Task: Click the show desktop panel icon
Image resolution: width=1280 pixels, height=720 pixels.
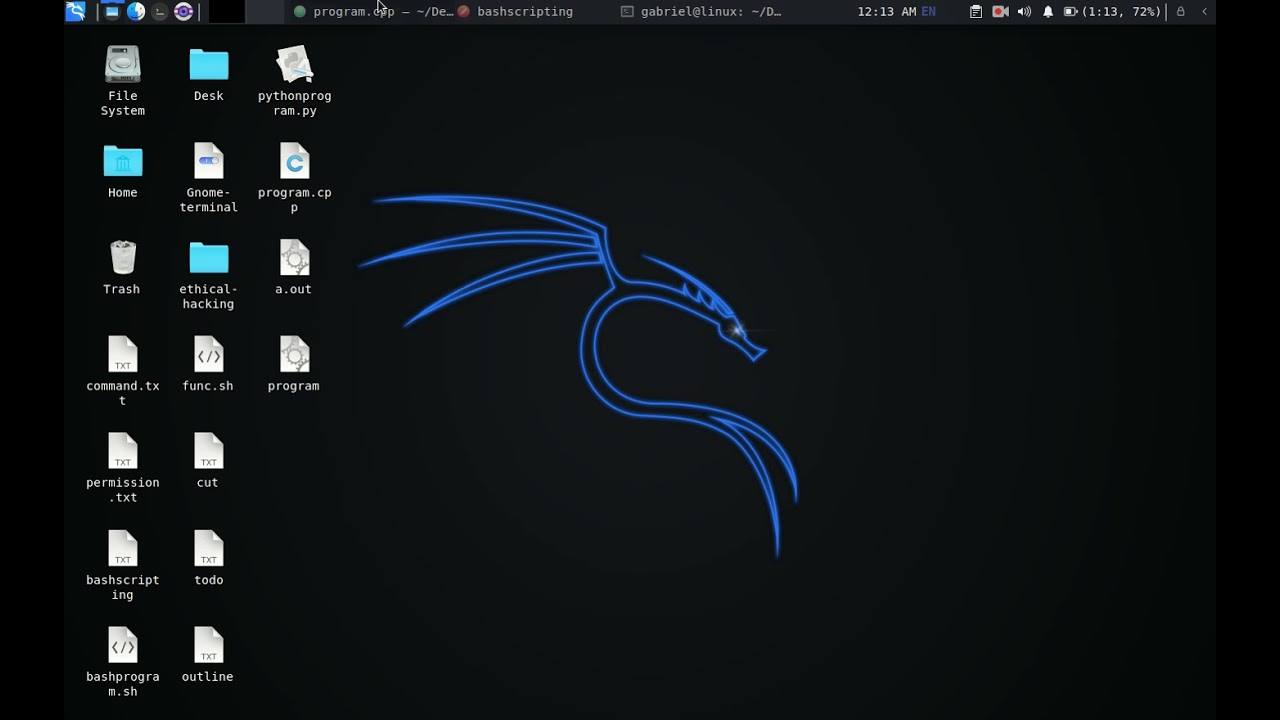Action: pyautogui.click(x=112, y=11)
